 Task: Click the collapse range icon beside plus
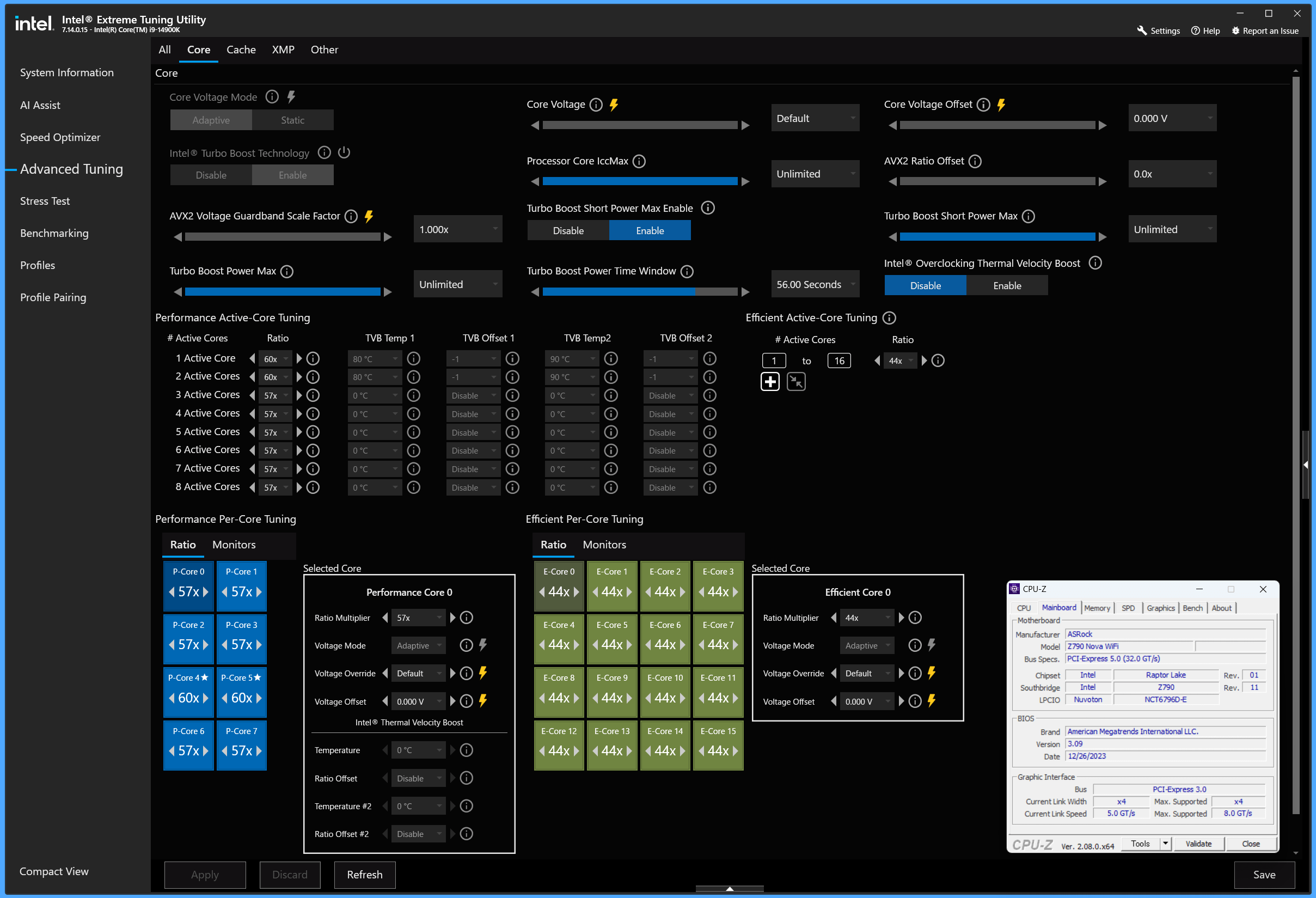point(795,382)
